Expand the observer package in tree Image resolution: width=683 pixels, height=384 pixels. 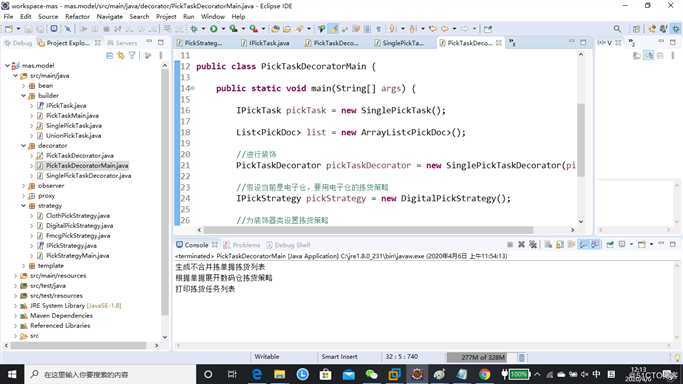point(24,185)
